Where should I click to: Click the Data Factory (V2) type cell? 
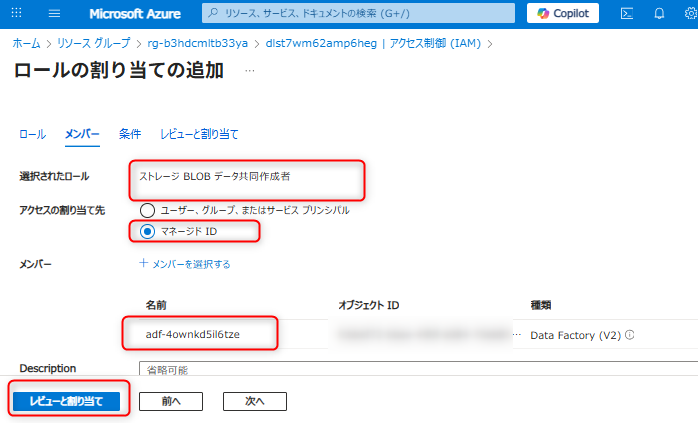coord(576,335)
